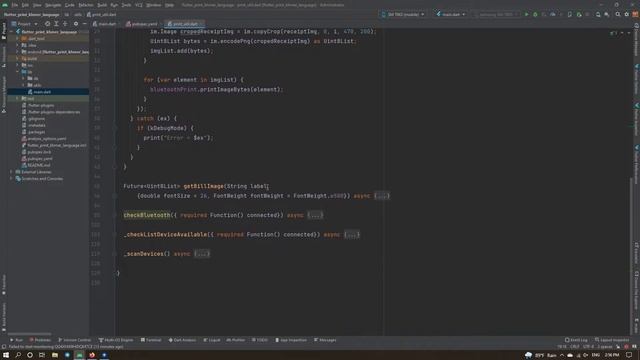The height and width of the screenshot is (360, 640).
Task: Click the profile icon in run toolbar
Action: (x=553, y=14)
